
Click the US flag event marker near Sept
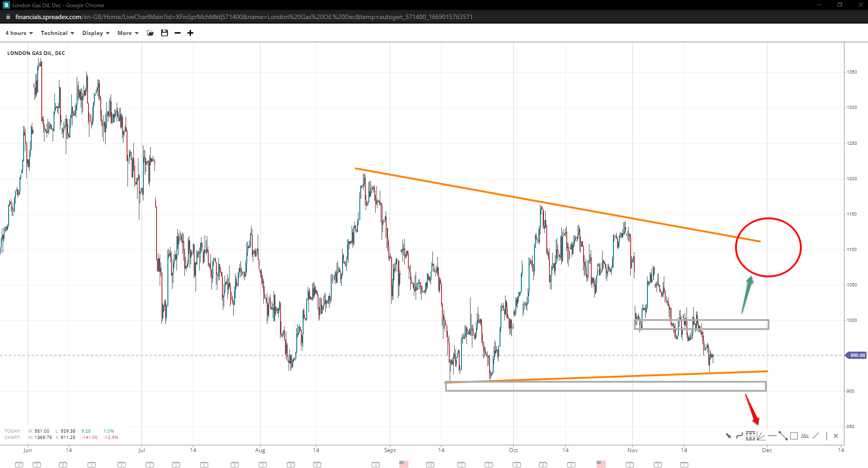[404, 464]
